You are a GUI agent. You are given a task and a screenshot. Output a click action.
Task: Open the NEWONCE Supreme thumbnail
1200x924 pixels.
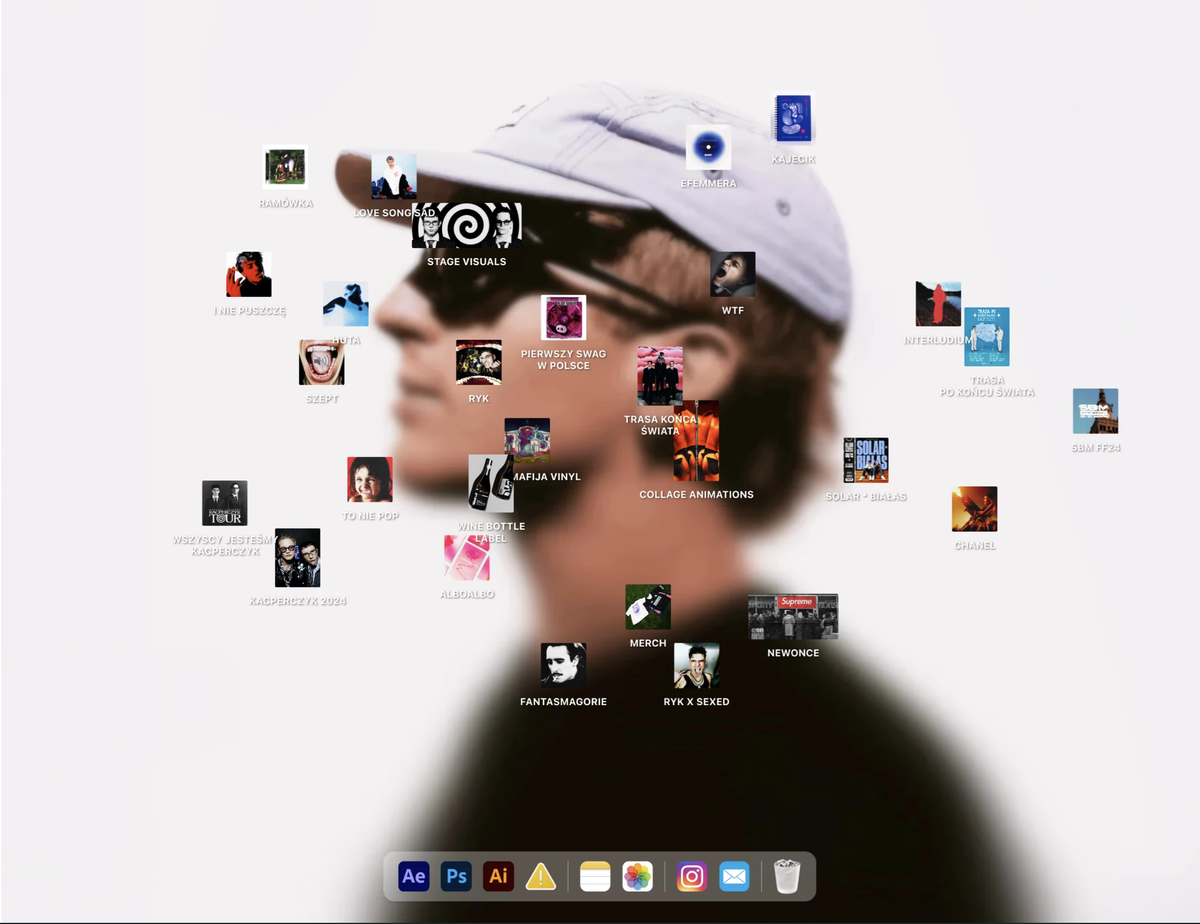pyautogui.click(x=793, y=617)
